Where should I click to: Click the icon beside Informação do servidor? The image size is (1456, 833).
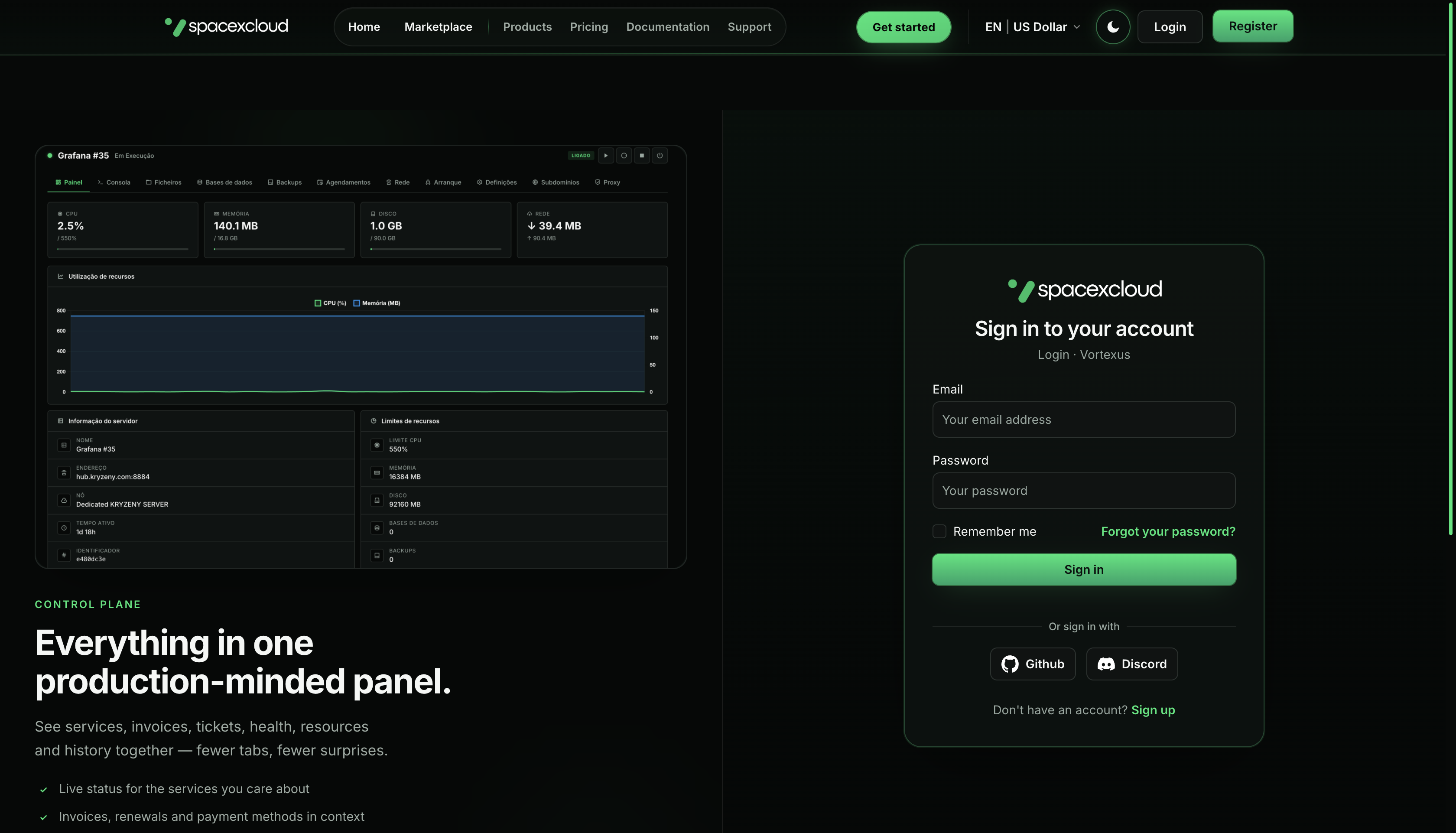(x=61, y=421)
